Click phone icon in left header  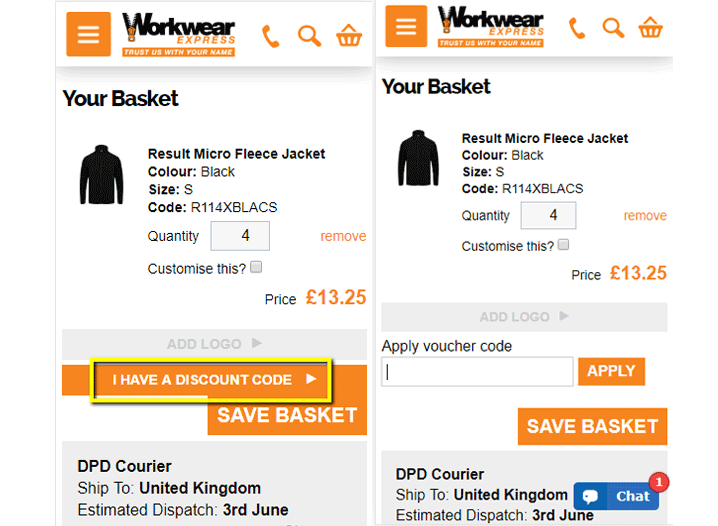271,36
